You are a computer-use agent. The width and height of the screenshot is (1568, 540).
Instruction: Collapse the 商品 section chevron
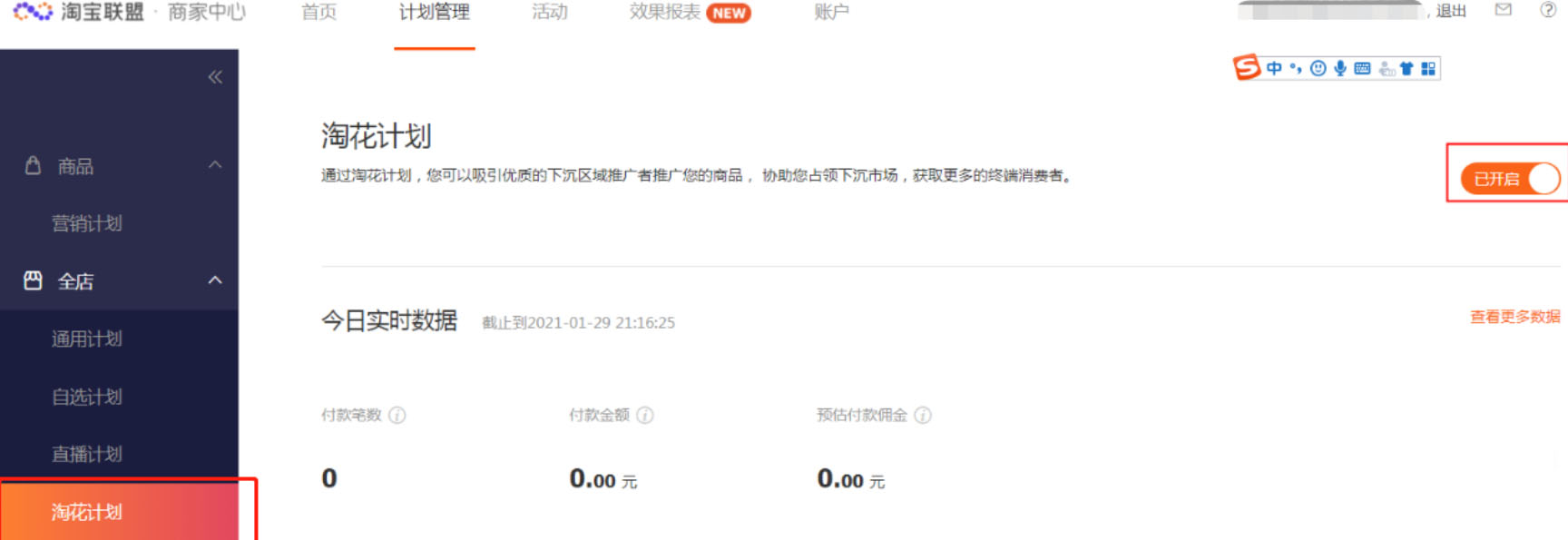[215, 165]
